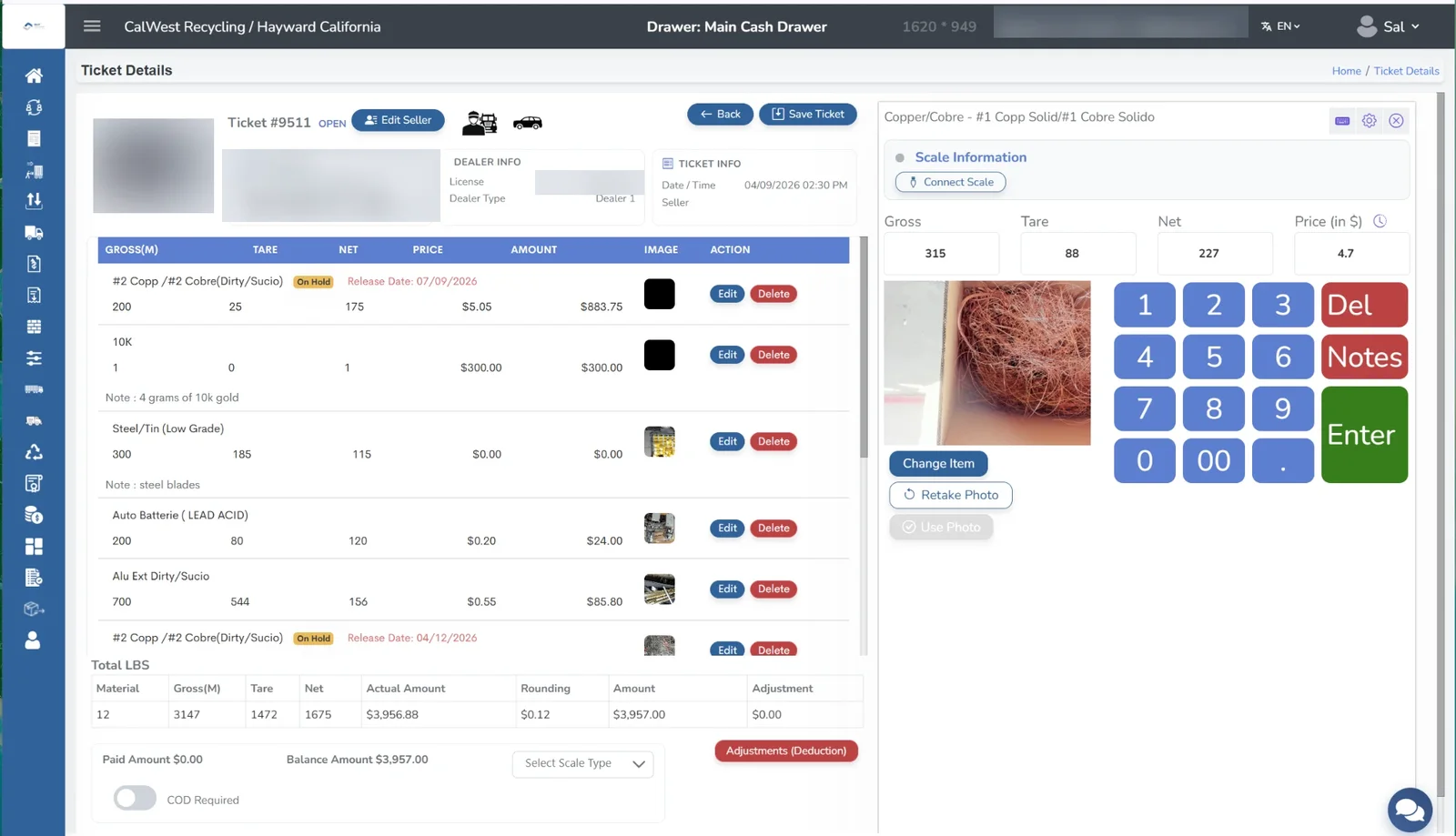
Task: Click the Change Item button
Action: point(938,463)
